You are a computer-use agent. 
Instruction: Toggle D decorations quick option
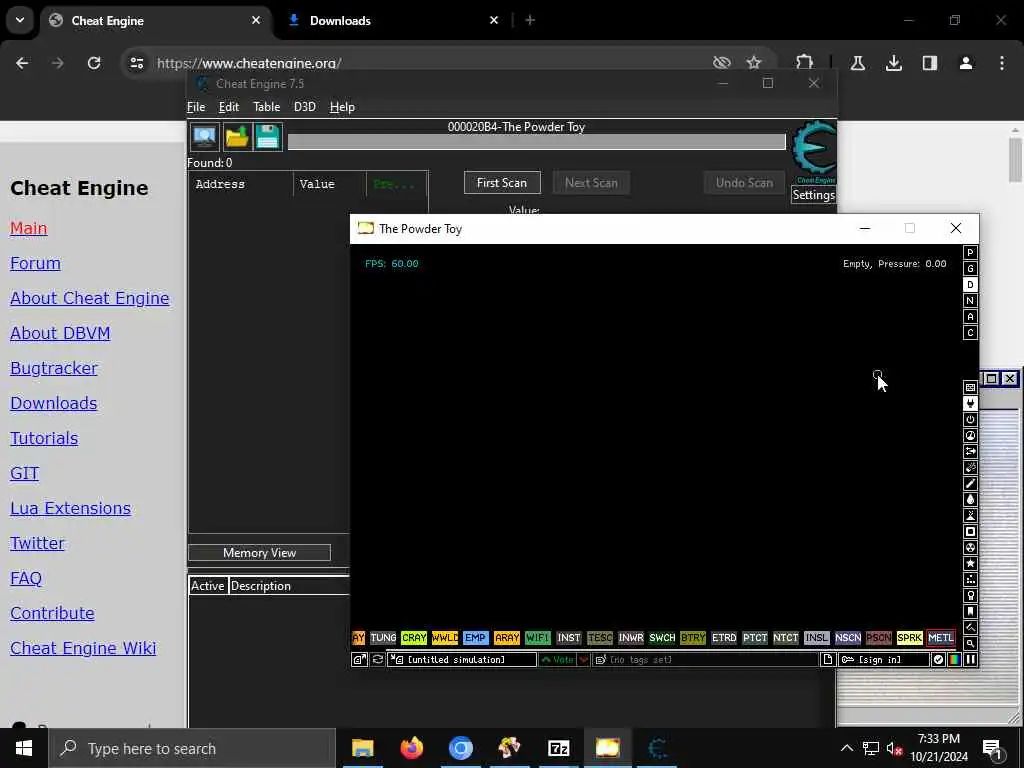pyautogui.click(x=970, y=285)
